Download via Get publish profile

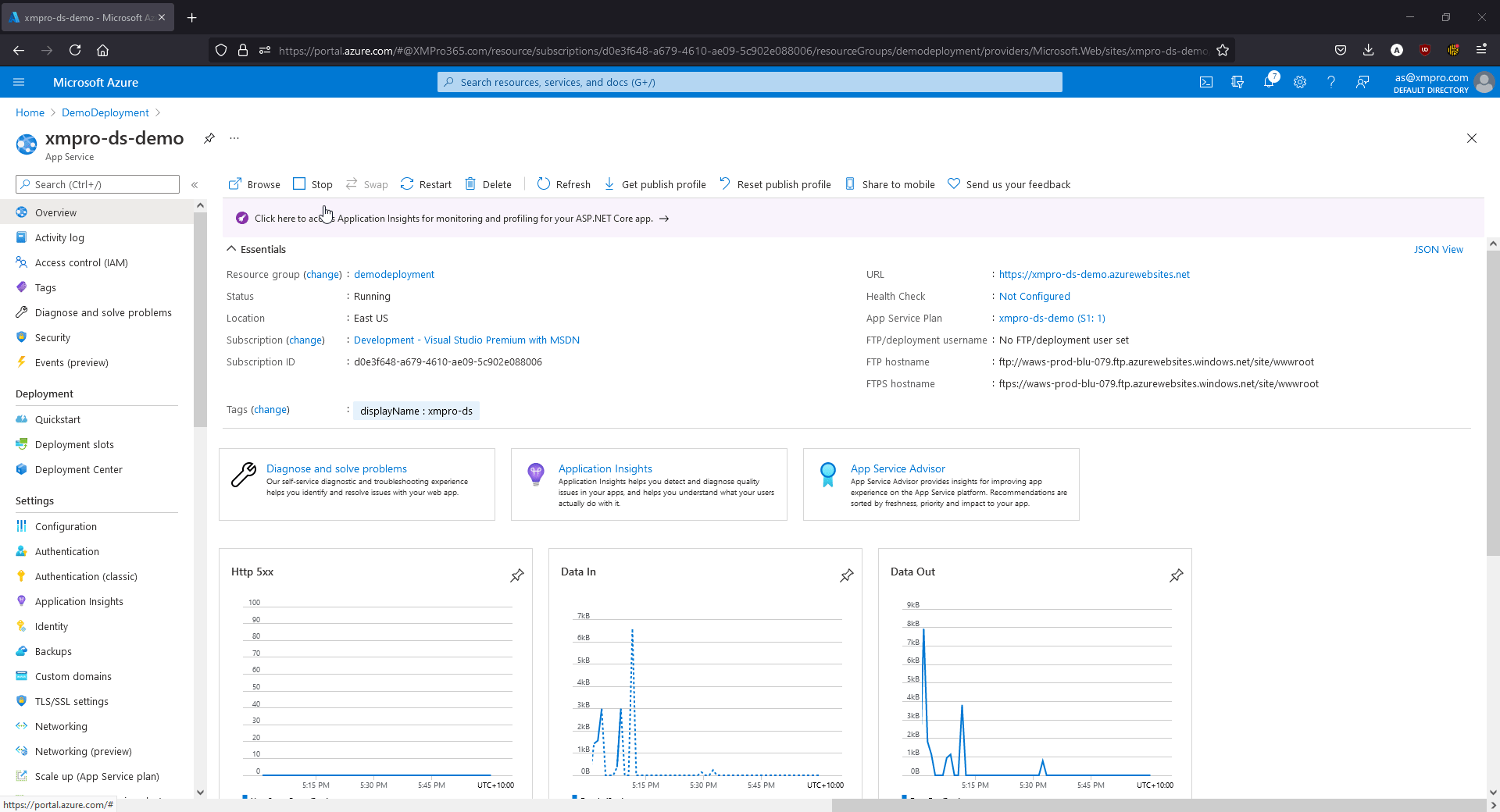point(655,184)
